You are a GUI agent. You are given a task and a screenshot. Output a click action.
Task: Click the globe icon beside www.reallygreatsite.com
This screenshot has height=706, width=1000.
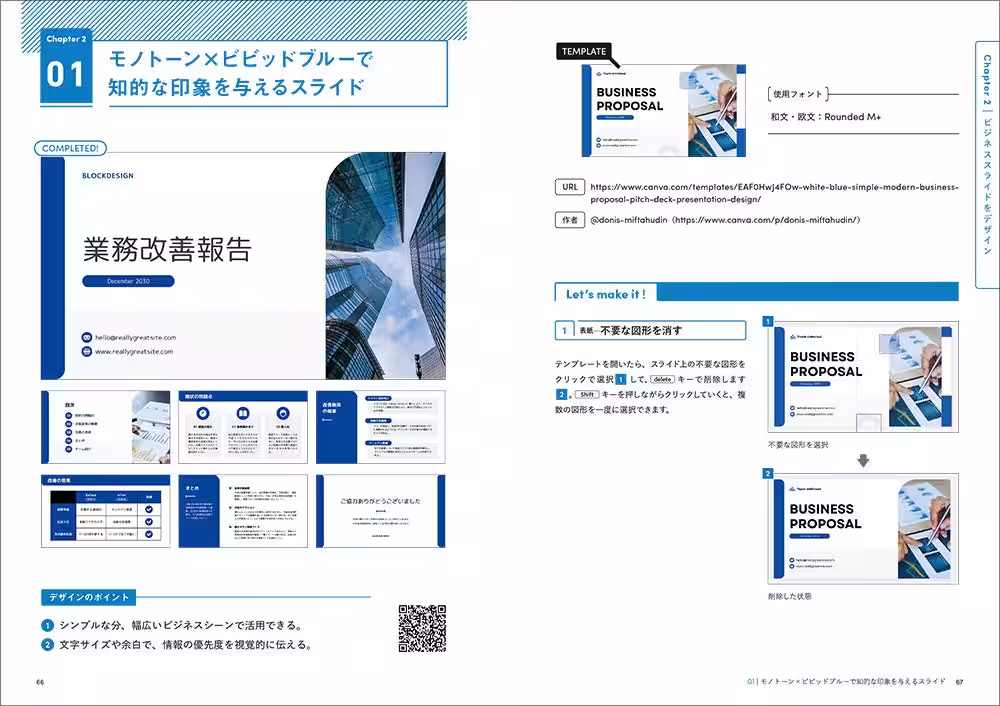pos(87,352)
